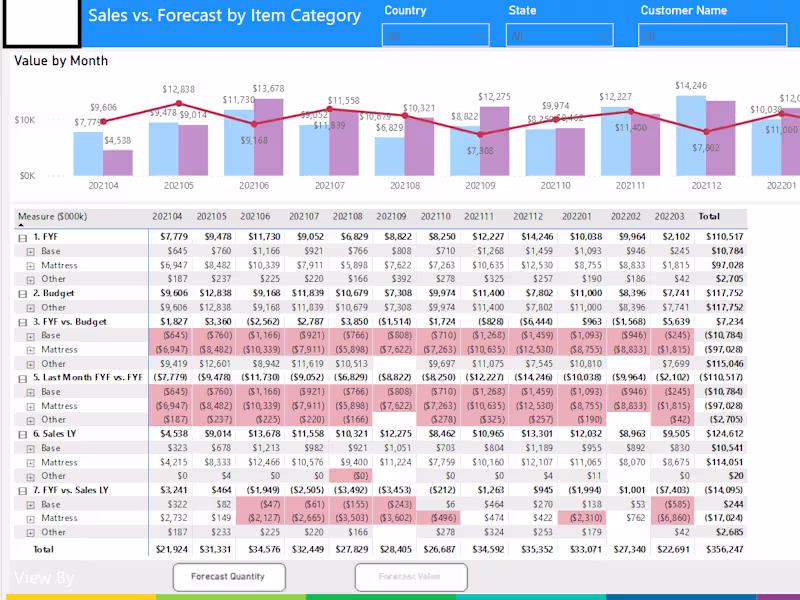Open the Country dropdown filter
This screenshot has width=800, height=600.
[435, 36]
